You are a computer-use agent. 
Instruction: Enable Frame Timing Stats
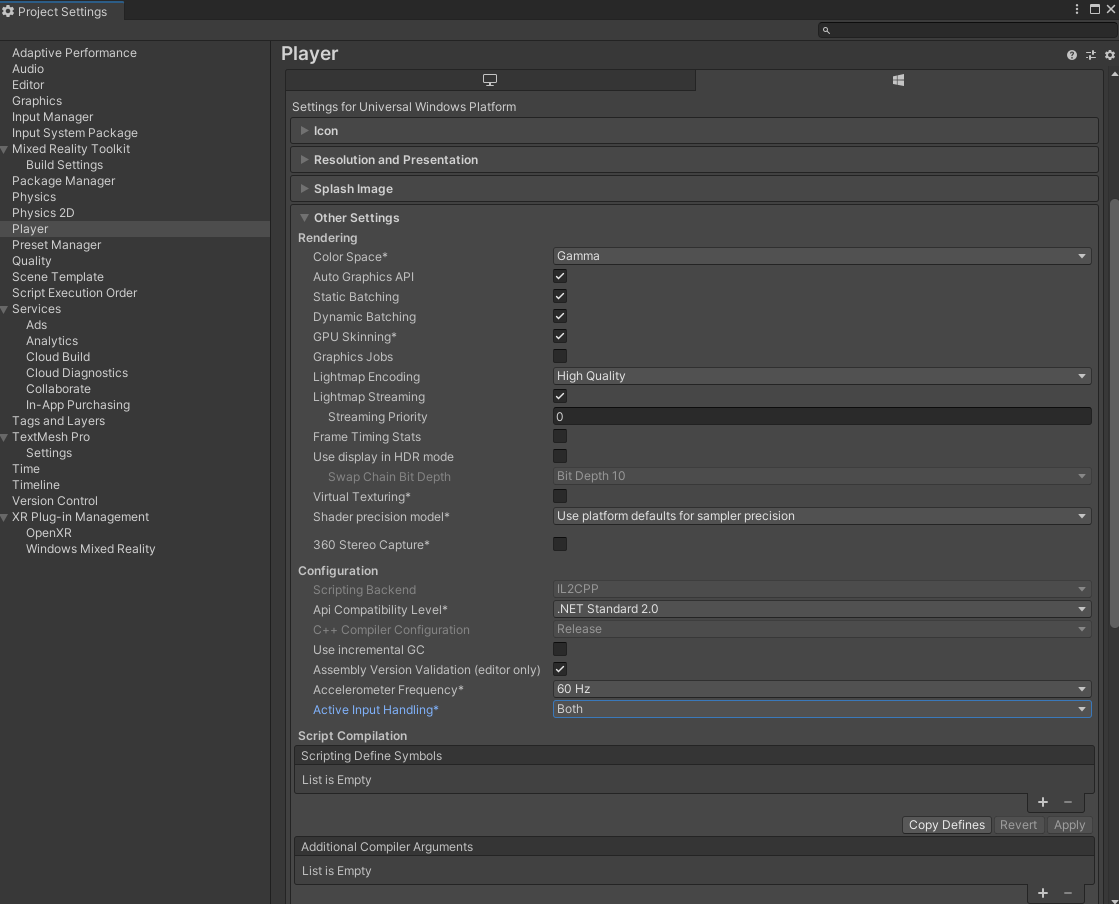coord(560,436)
